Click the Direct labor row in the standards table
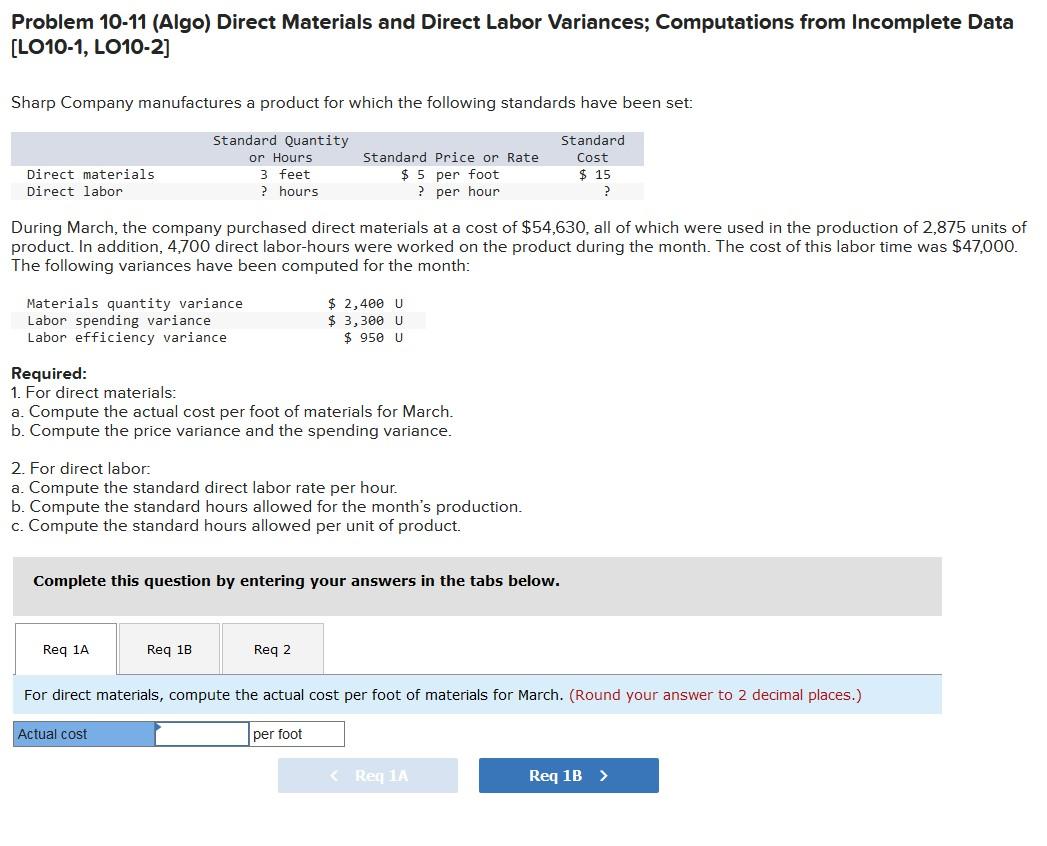The width and height of the screenshot is (1047, 846). pyautogui.click(x=75, y=190)
